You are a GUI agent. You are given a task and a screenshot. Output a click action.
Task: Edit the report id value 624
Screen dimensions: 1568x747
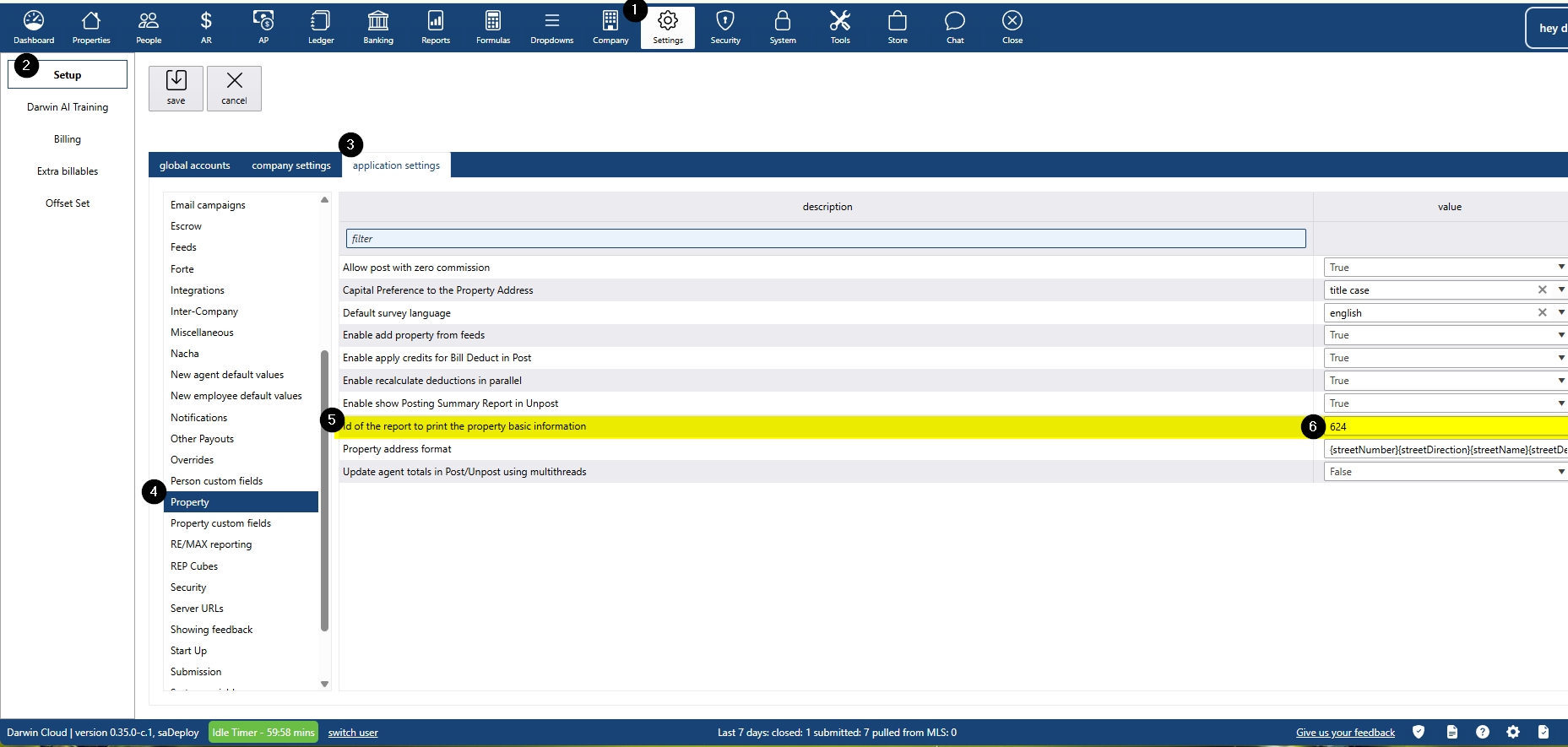click(1446, 426)
